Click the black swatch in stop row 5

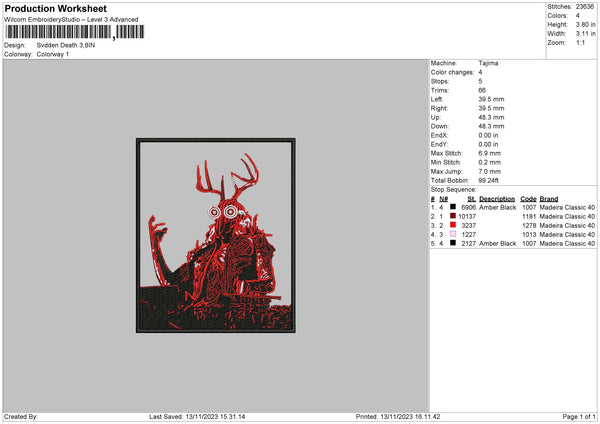pyautogui.click(x=454, y=243)
